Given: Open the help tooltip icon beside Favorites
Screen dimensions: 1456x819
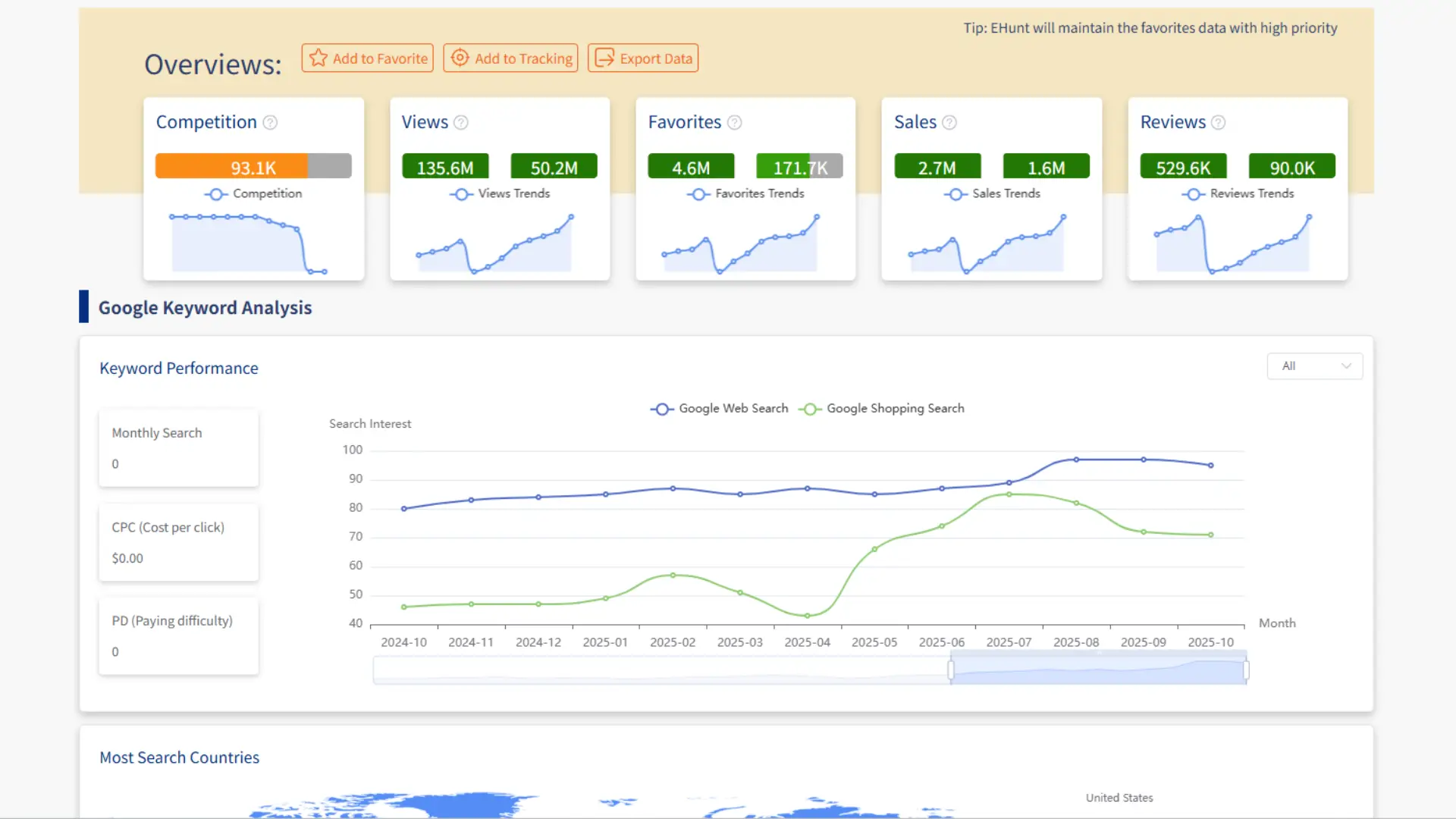Looking at the screenshot, I should coord(734,122).
